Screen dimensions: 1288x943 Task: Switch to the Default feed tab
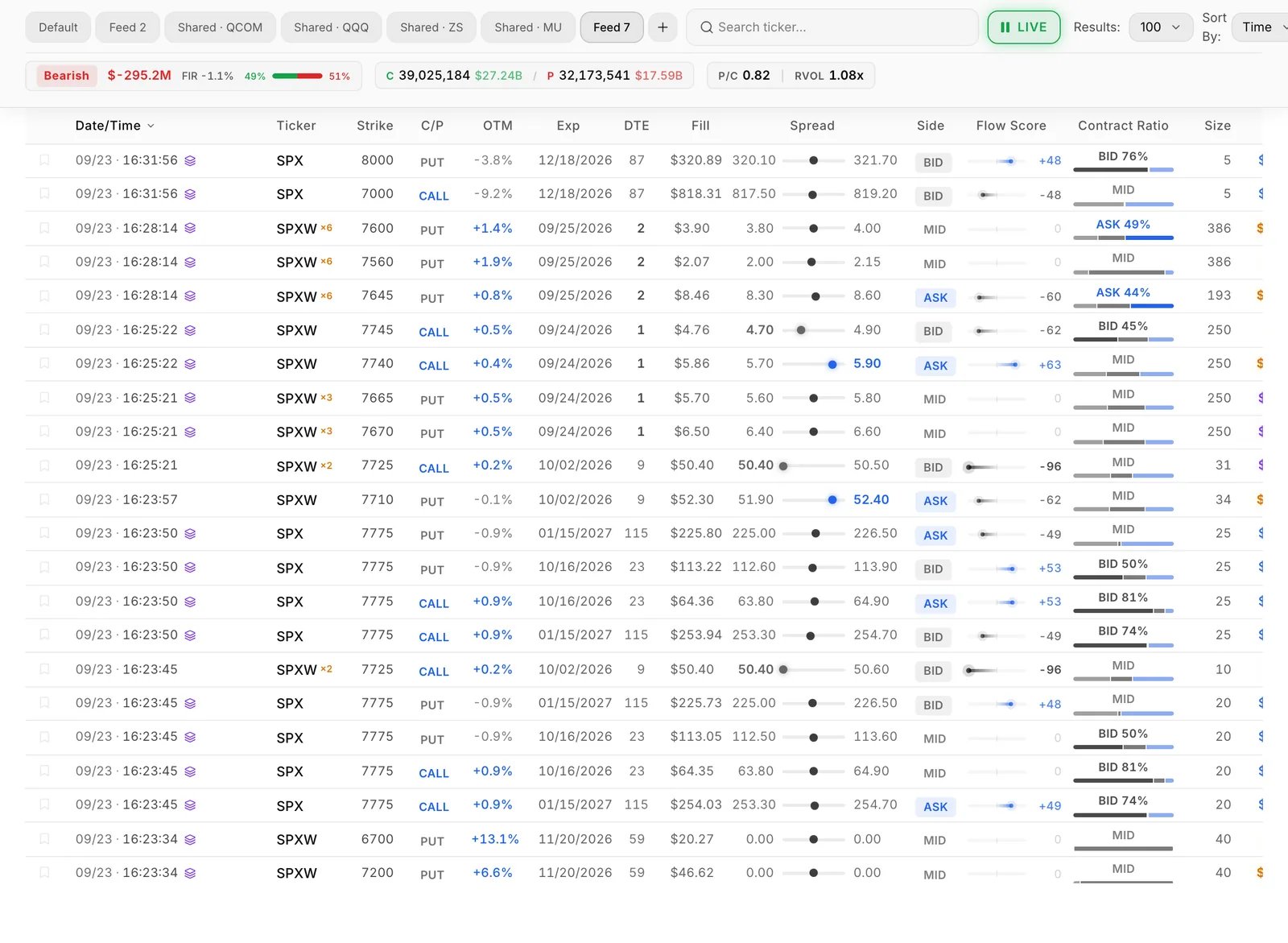click(59, 27)
